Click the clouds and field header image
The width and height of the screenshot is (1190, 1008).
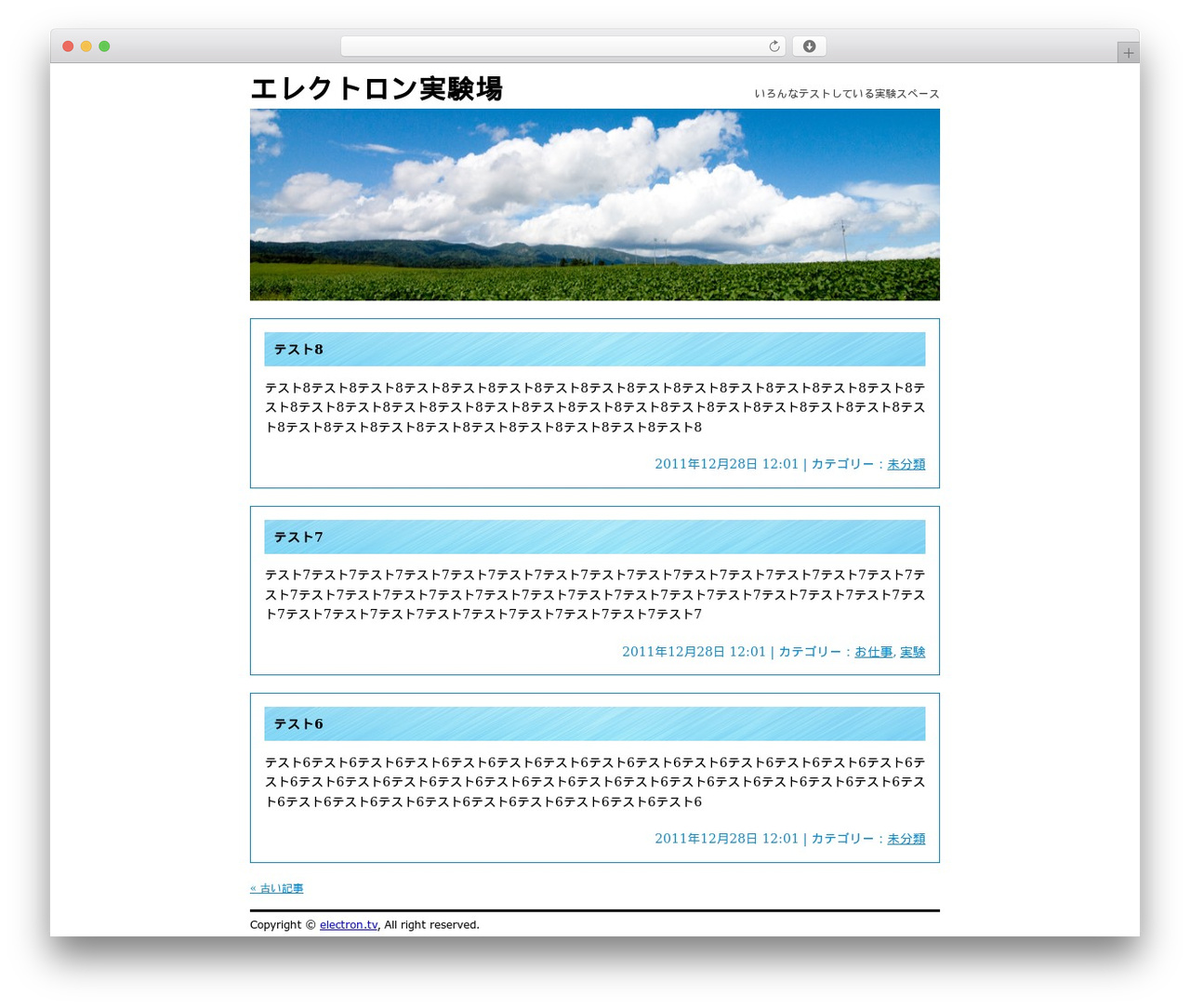pos(595,205)
